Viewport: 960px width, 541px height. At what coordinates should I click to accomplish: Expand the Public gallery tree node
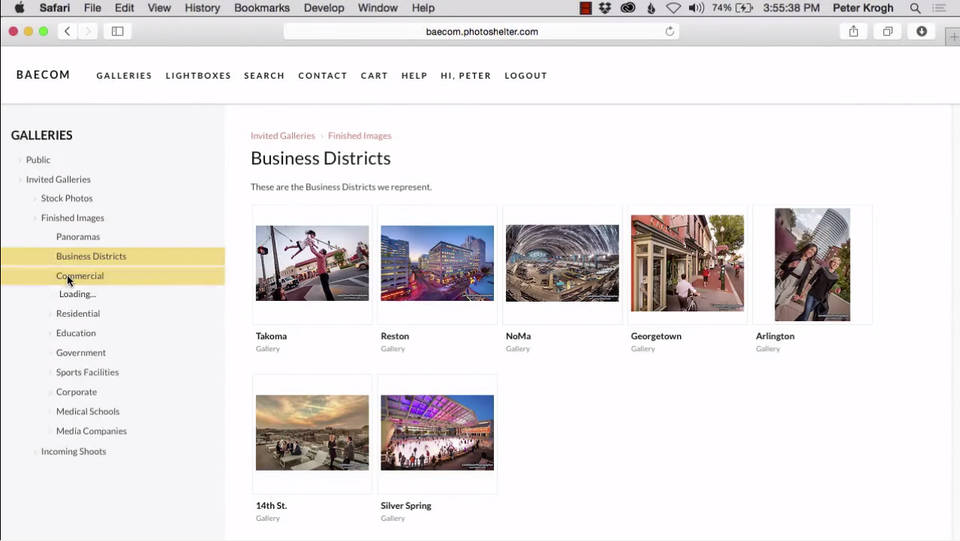[x=19, y=160]
